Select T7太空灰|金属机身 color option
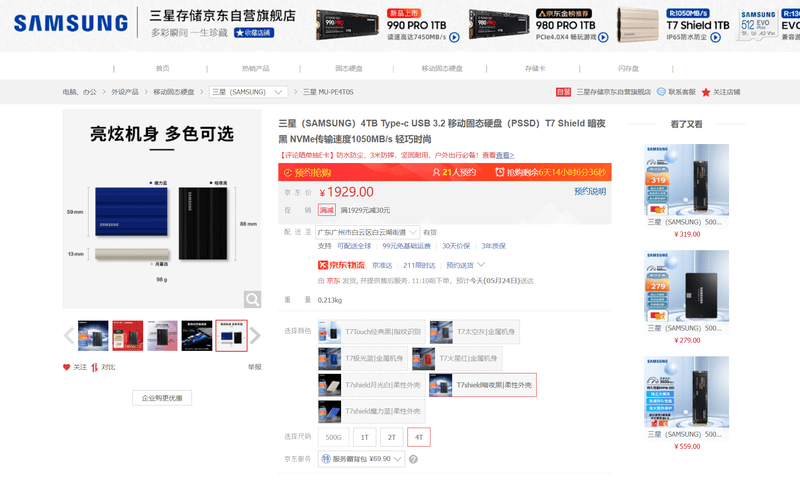This screenshot has height=480, width=800. 474,332
